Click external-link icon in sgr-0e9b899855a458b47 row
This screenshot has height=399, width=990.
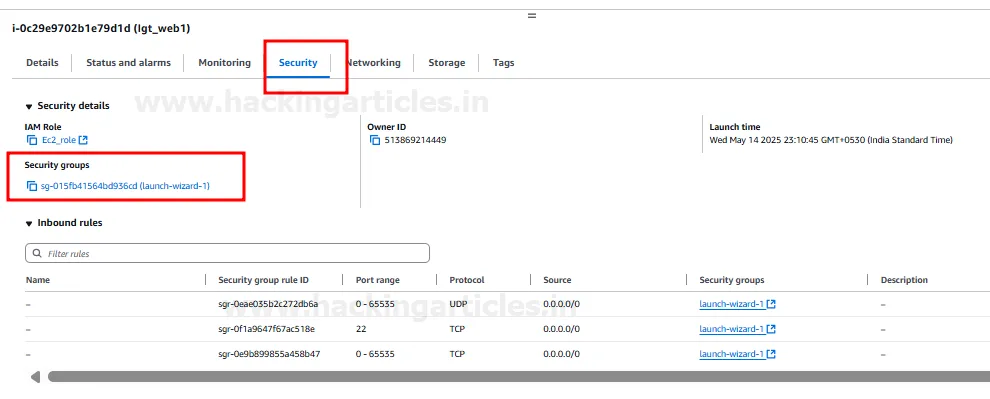tap(771, 354)
